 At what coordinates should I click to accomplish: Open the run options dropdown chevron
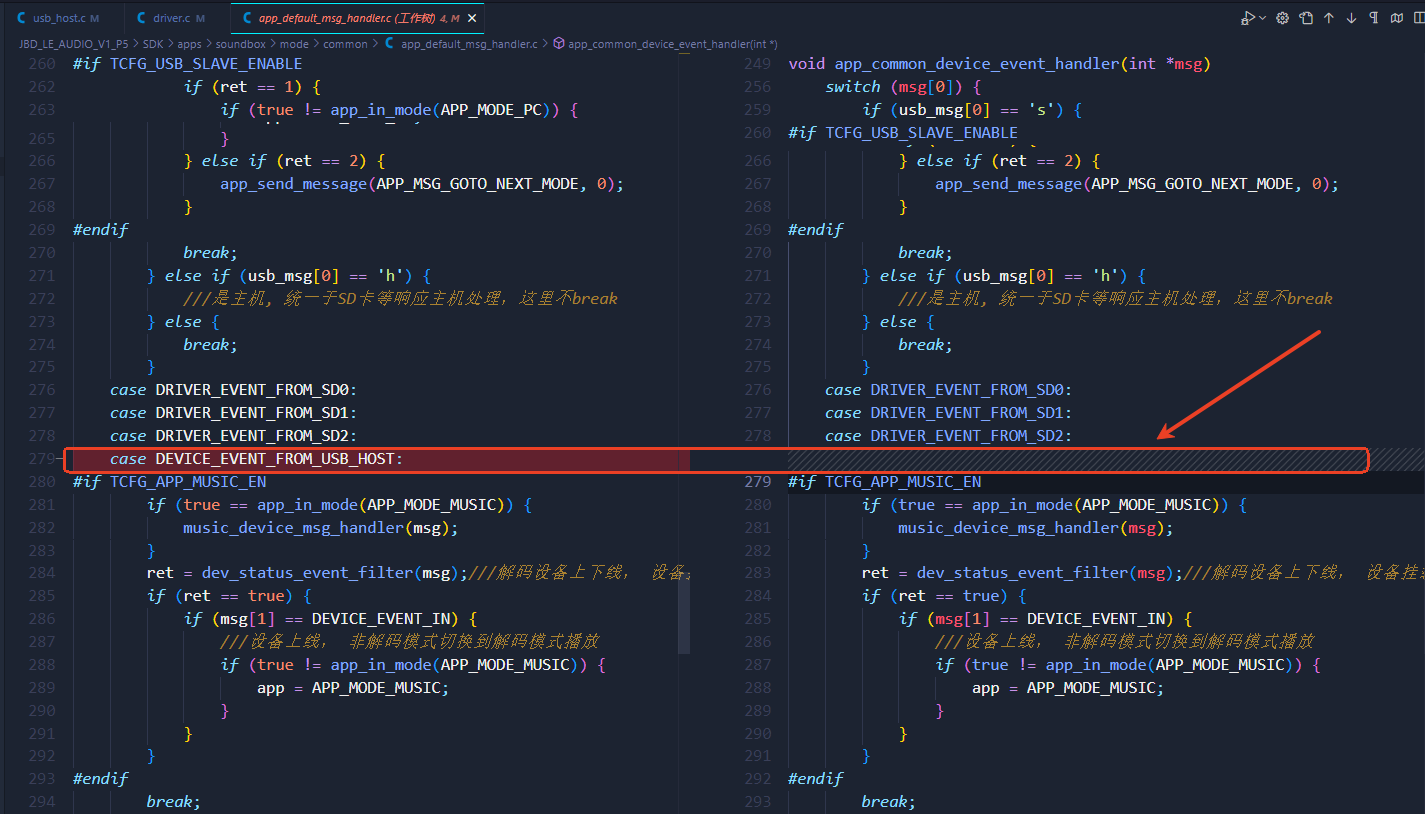[1262, 18]
